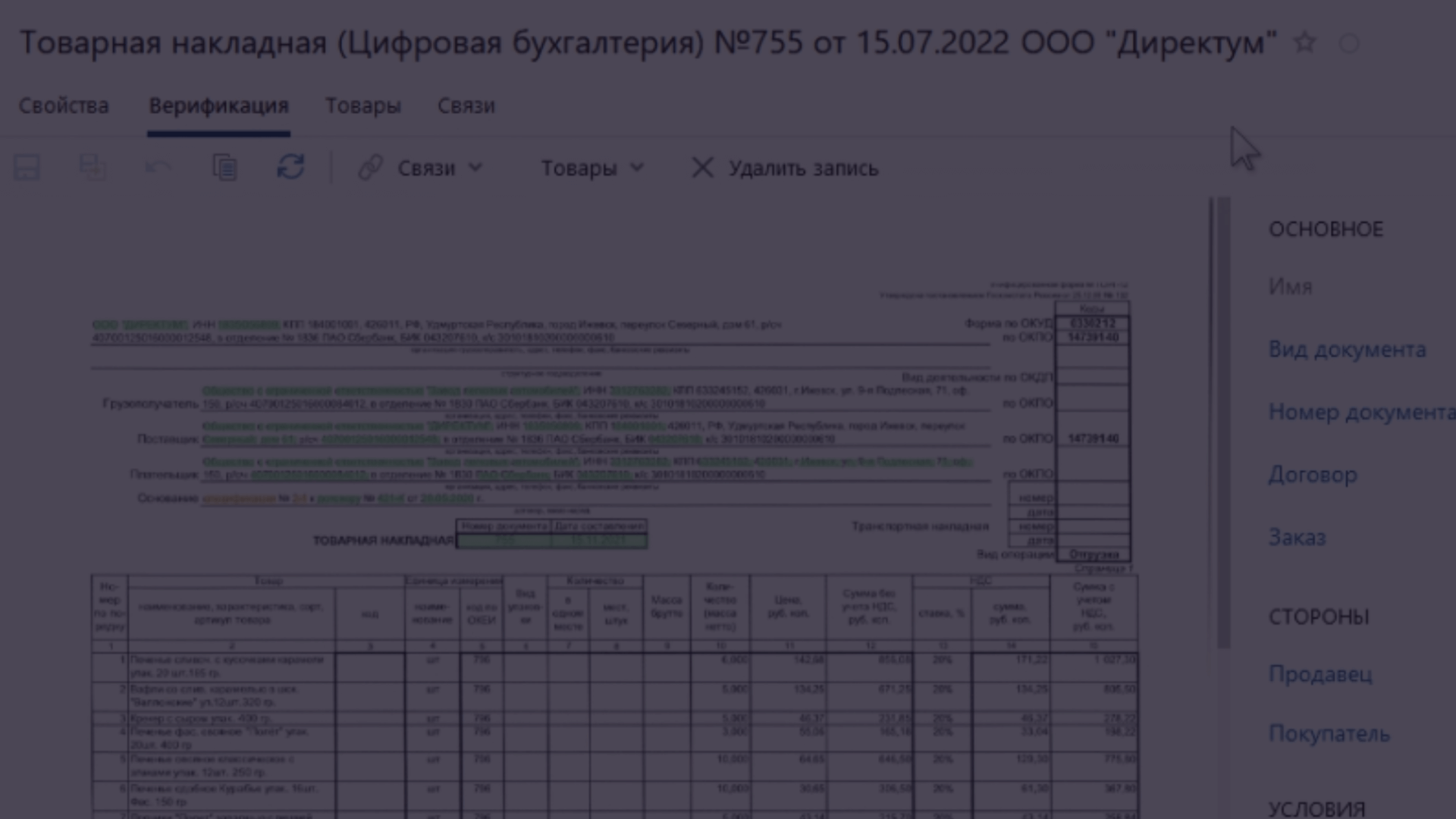Click the Покупатель link

point(1329,733)
